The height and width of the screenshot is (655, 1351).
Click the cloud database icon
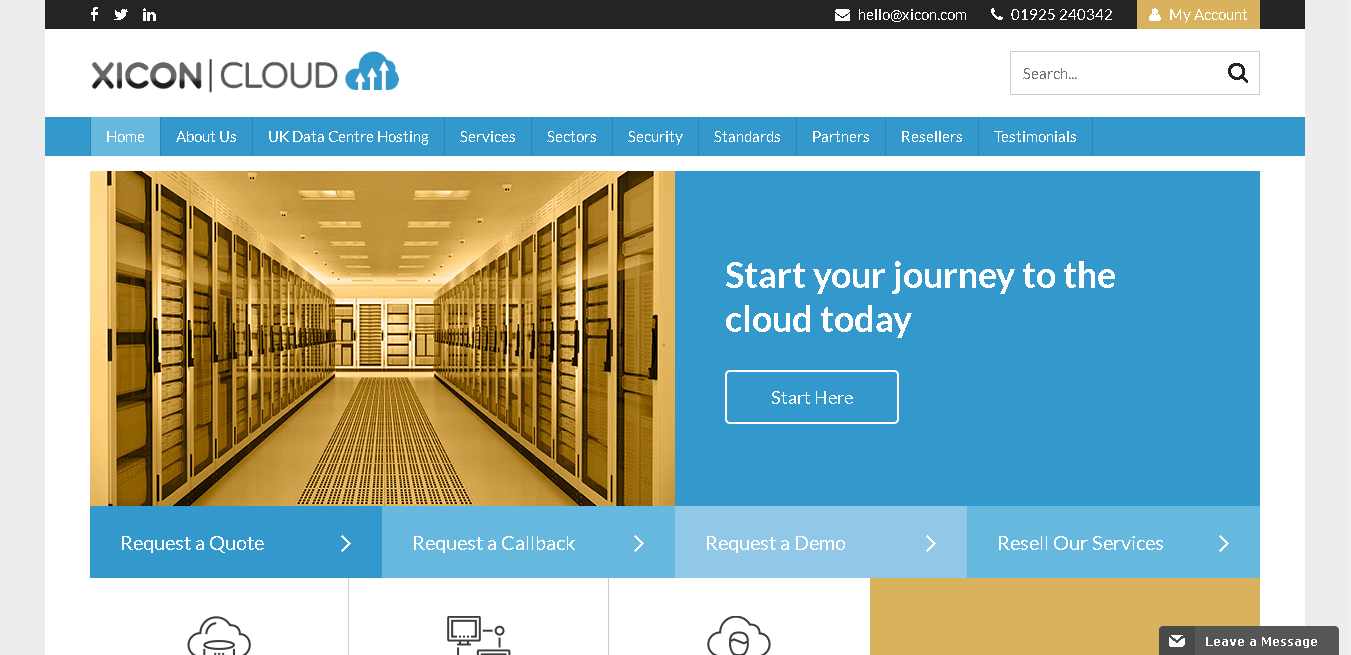tap(219, 635)
